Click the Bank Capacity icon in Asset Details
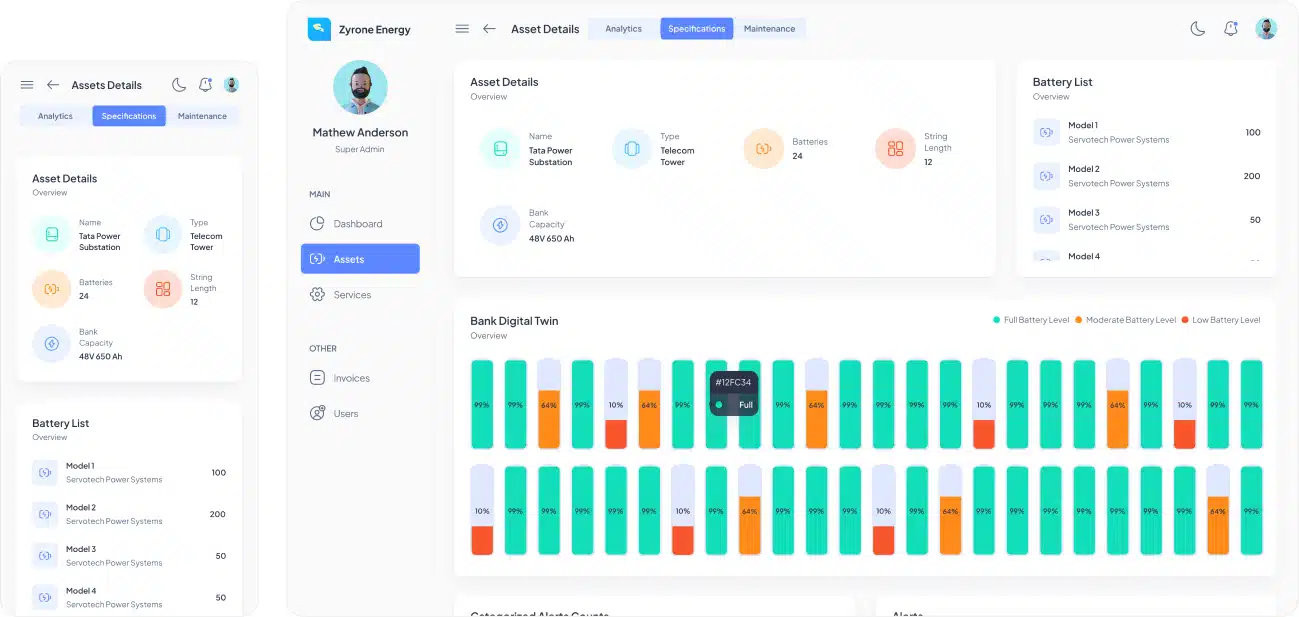The height and width of the screenshot is (617, 1299). [x=500, y=225]
